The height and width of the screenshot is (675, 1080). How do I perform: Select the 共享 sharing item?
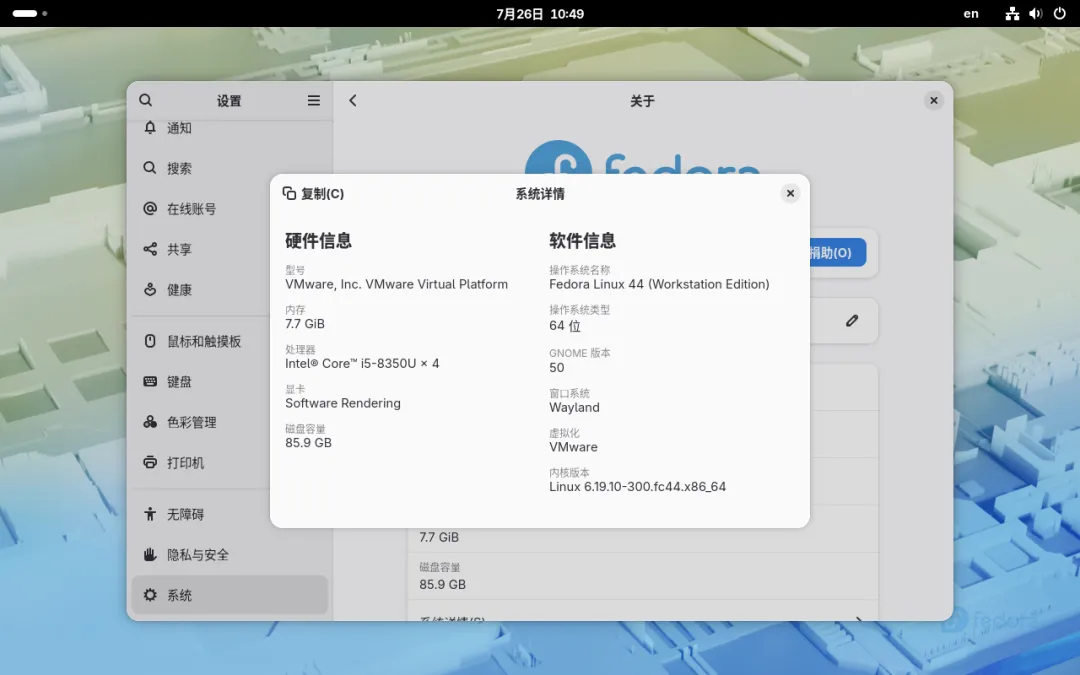coord(229,249)
